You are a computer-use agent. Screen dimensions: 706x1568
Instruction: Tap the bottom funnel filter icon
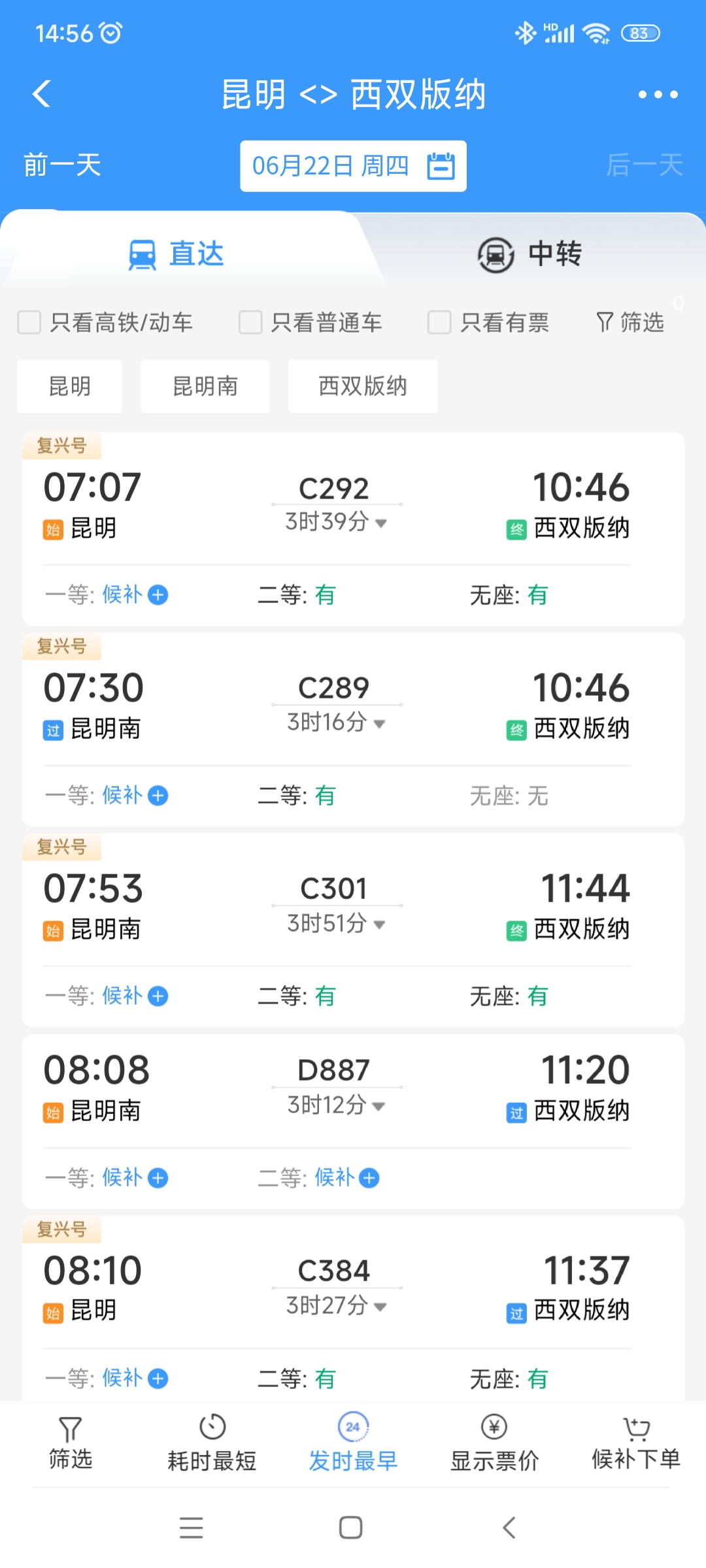coord(70,1429)
